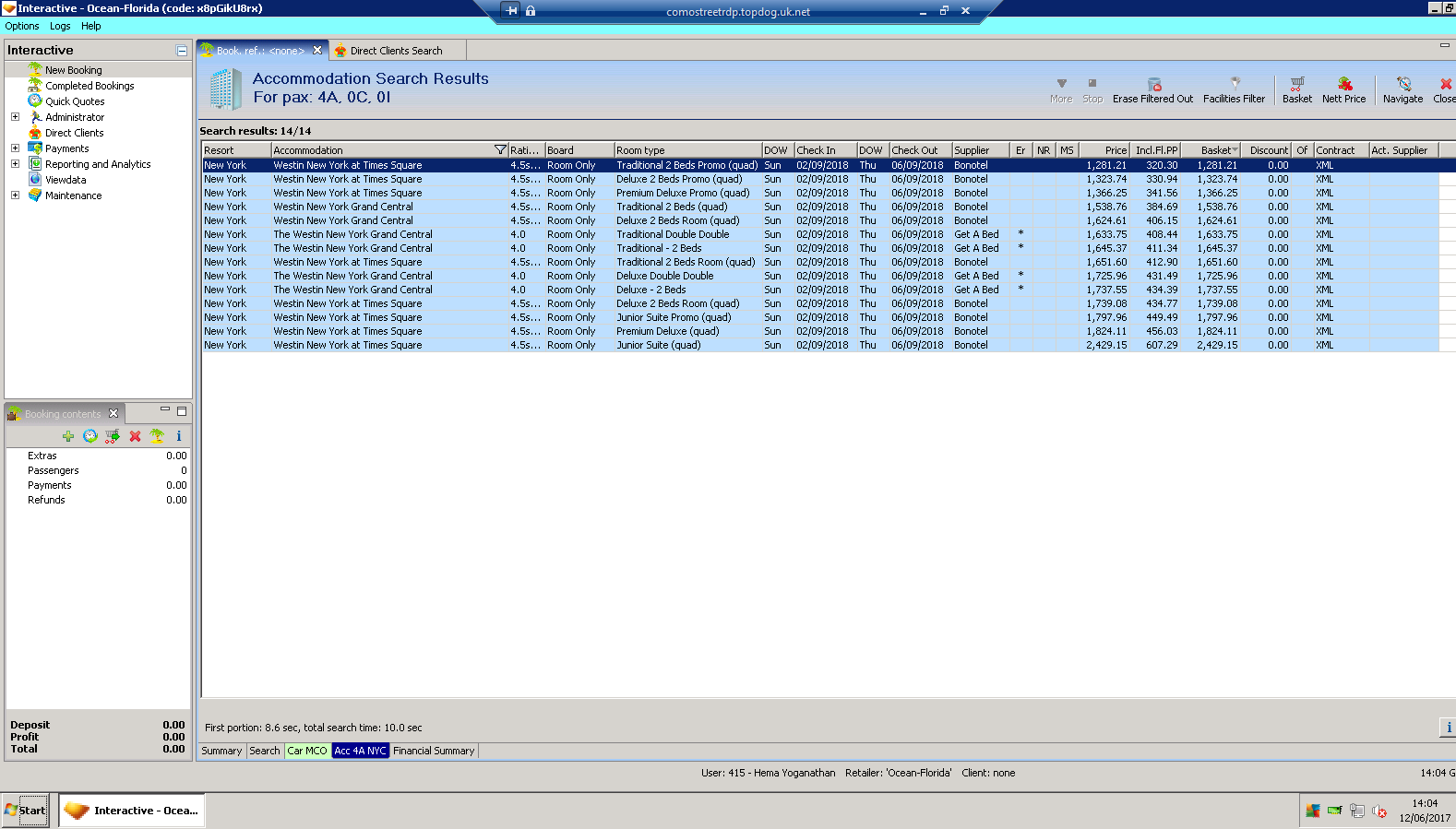The width and height of the screenshot is (1456, 829).
Task: Open Quick Quotes in the sidebar
Action: (75, 101)
